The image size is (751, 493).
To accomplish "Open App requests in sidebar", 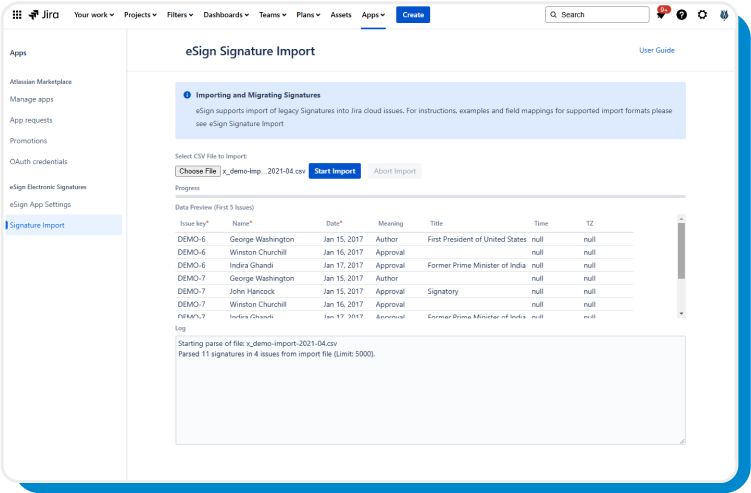I will pyautogui.click(x=31, y=120).
